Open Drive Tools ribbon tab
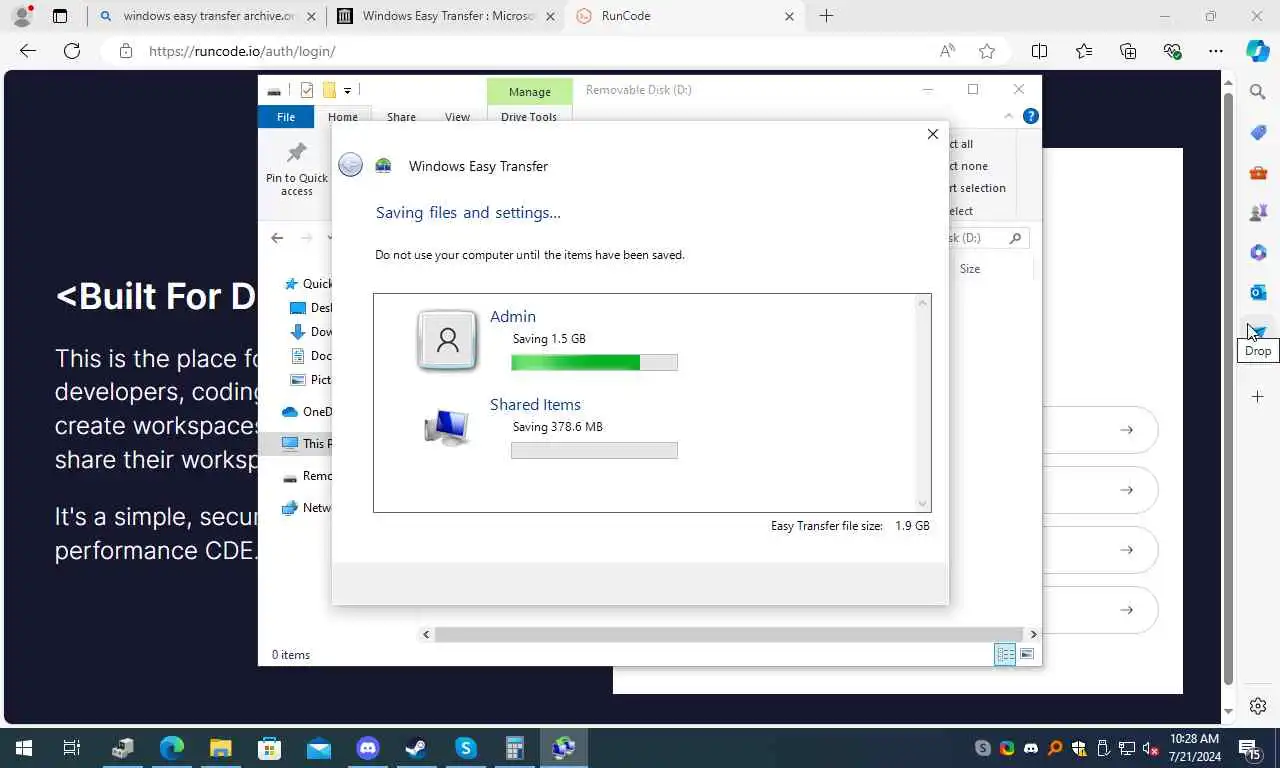The height and width of the screenshot is (768, 1280). (529, 117)
